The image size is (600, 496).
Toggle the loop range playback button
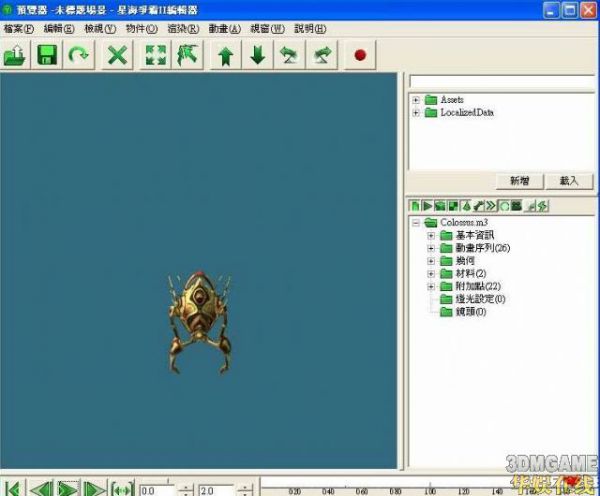click(122, 489)
